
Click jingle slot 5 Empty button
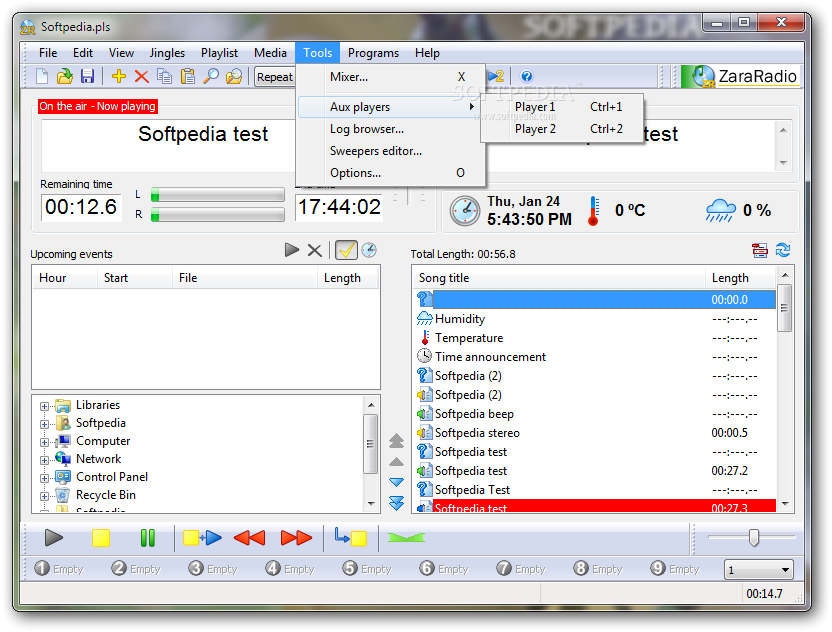pos(367,569)
